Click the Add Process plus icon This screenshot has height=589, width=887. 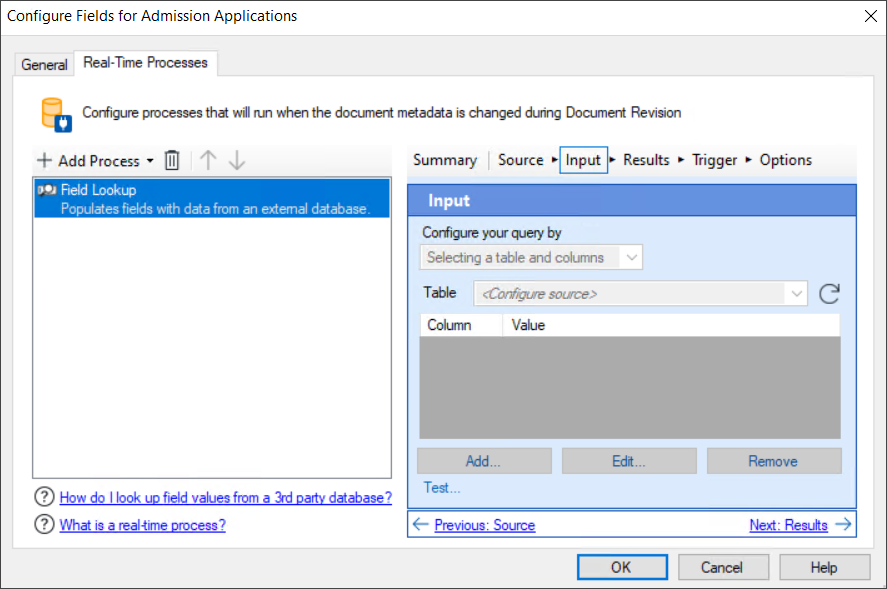[44, 160]
